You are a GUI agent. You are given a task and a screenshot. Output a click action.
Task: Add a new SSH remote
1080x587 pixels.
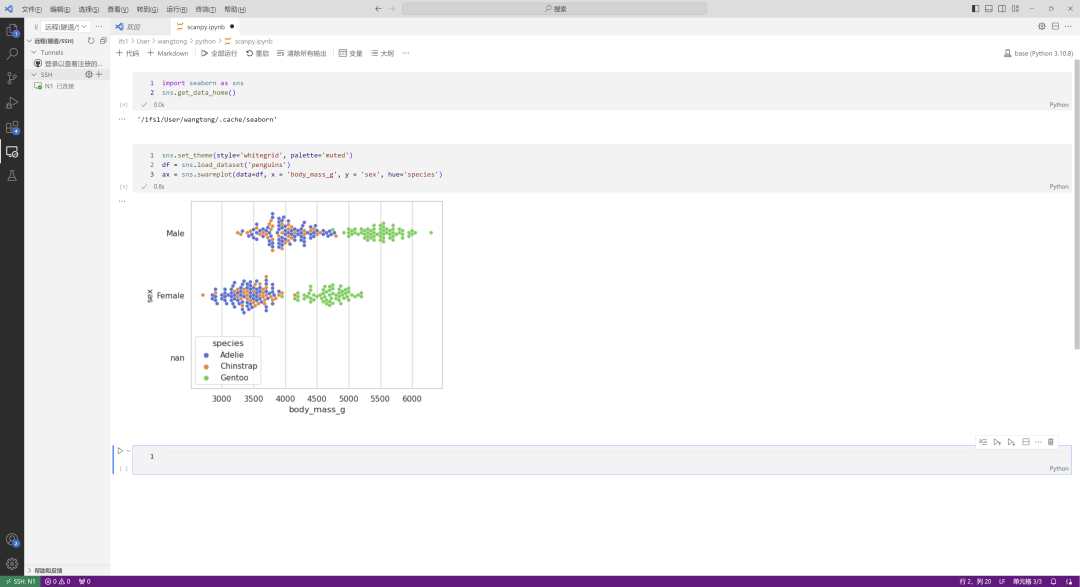(98, 74)
